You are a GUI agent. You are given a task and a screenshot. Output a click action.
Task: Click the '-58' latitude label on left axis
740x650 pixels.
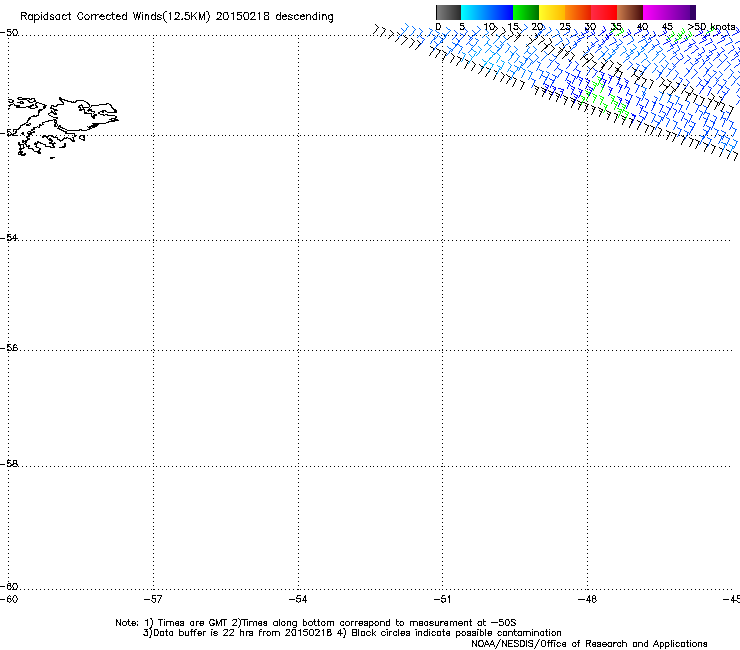tap(9, 464)
